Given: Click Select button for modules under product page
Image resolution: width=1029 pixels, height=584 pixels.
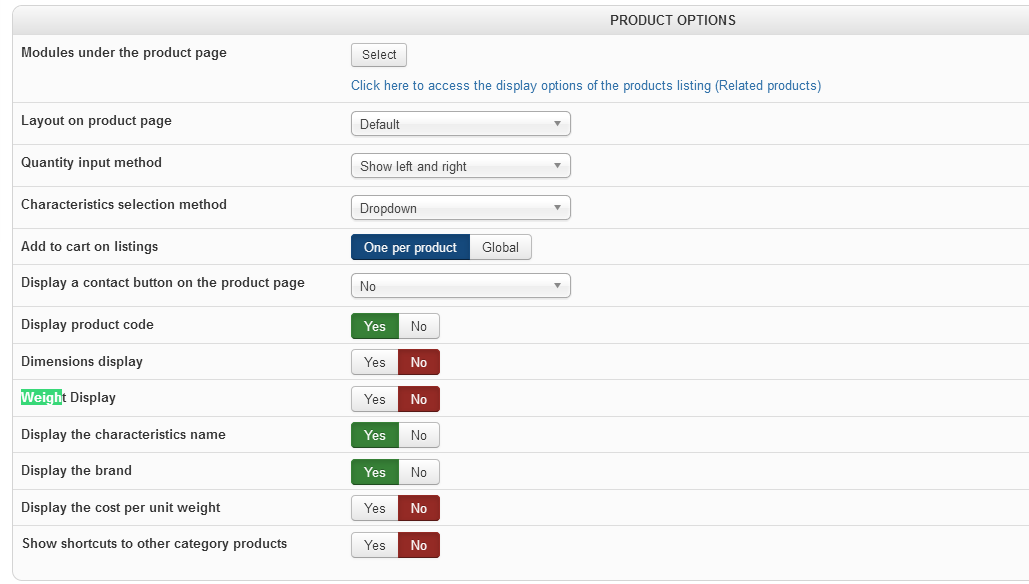Looking at the screenshot, I should [x=379, y=55].
